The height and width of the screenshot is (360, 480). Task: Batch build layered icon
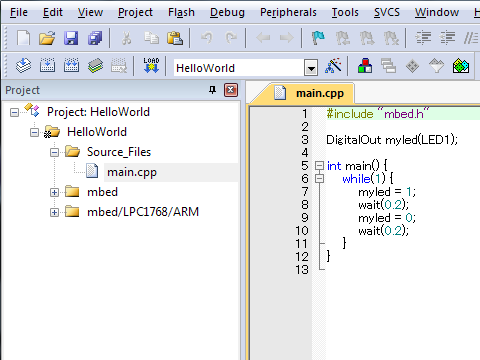pyautogui.click(x=95, y=66)
